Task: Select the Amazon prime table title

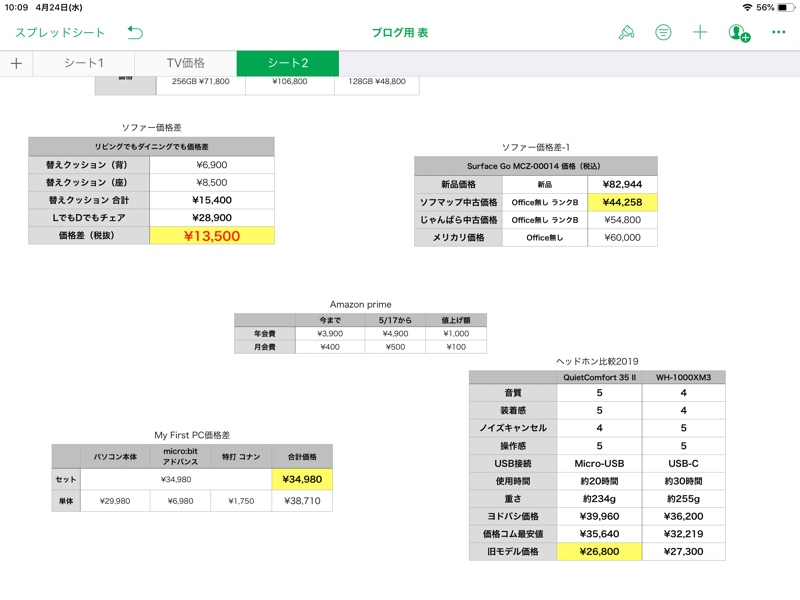Action: coord(360,304)
